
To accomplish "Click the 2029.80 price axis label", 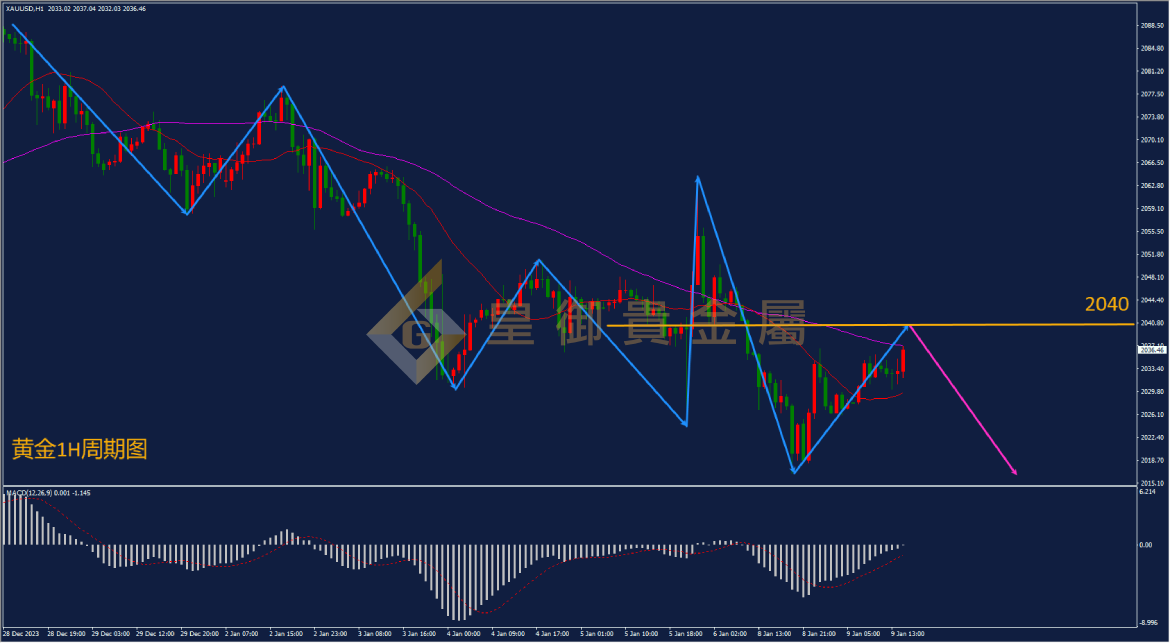I will [x=1151, y=392].
